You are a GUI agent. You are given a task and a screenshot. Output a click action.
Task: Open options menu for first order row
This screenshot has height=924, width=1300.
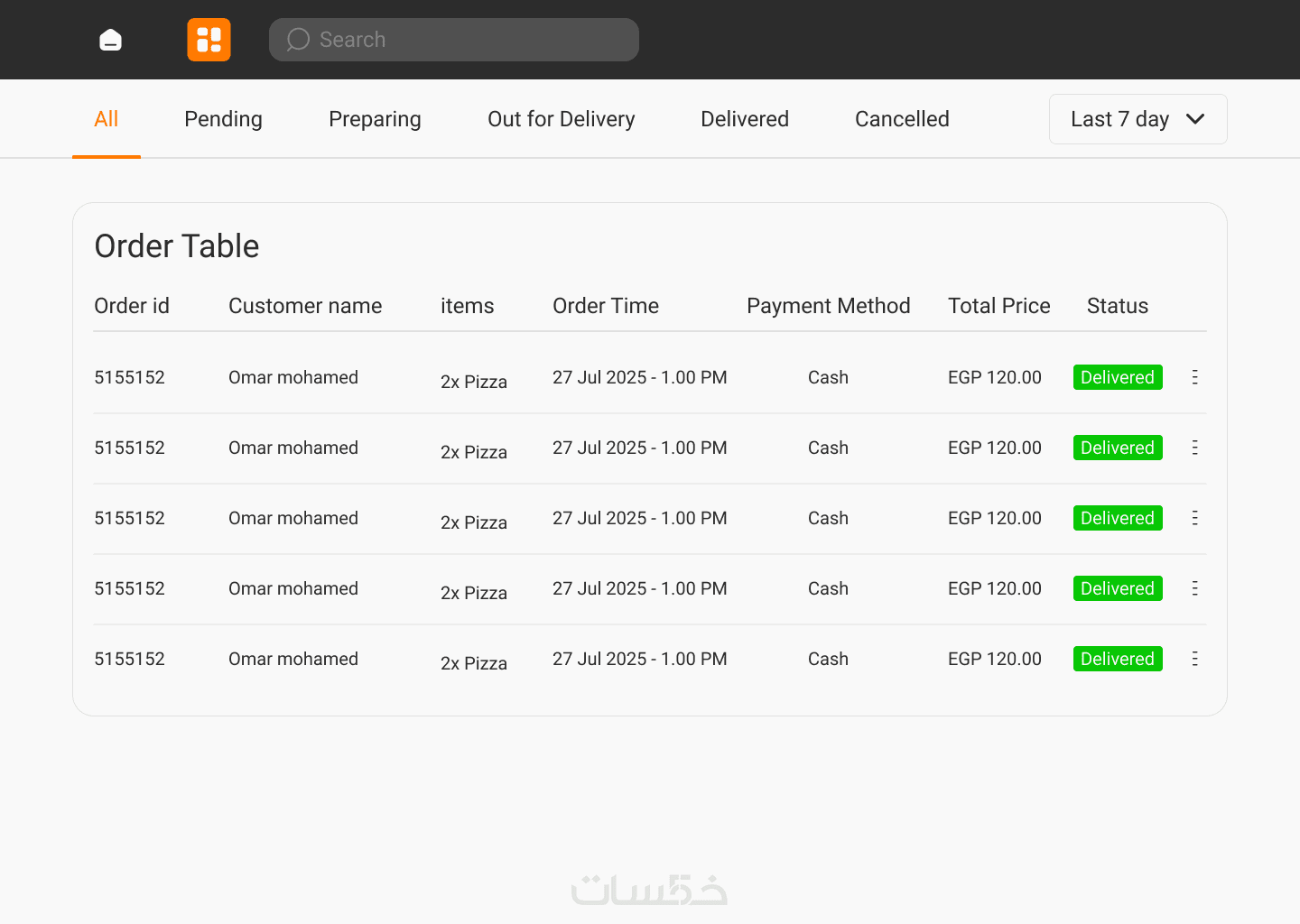[x=1194, y=377]
